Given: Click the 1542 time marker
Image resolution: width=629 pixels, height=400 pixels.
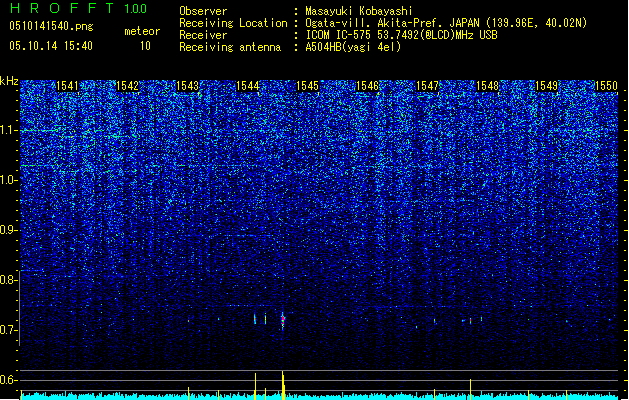Looking at the screenshot, I should click(127, 86).
